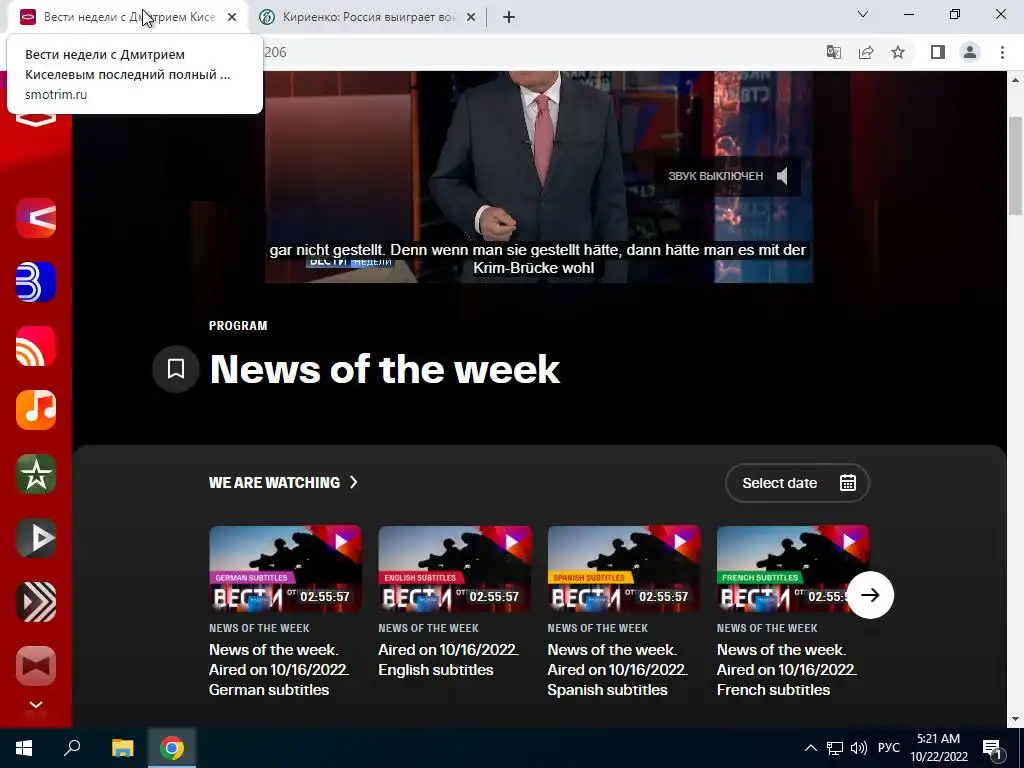Open the Windows Start menu
The height and width of the screenshot is (768, 1024).
(x=24, y=748)
